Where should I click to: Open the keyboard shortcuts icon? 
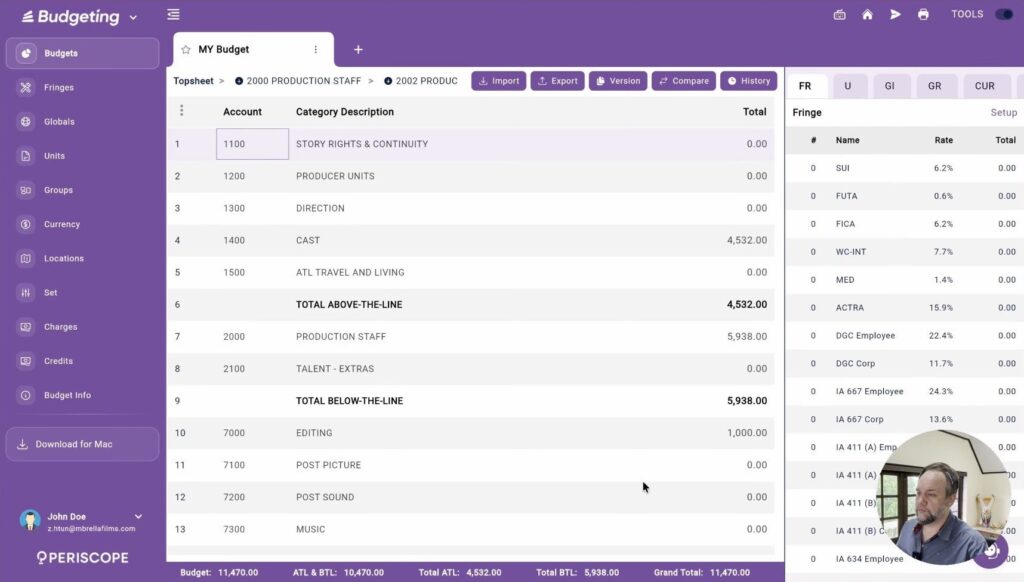[x=839, y=15]
